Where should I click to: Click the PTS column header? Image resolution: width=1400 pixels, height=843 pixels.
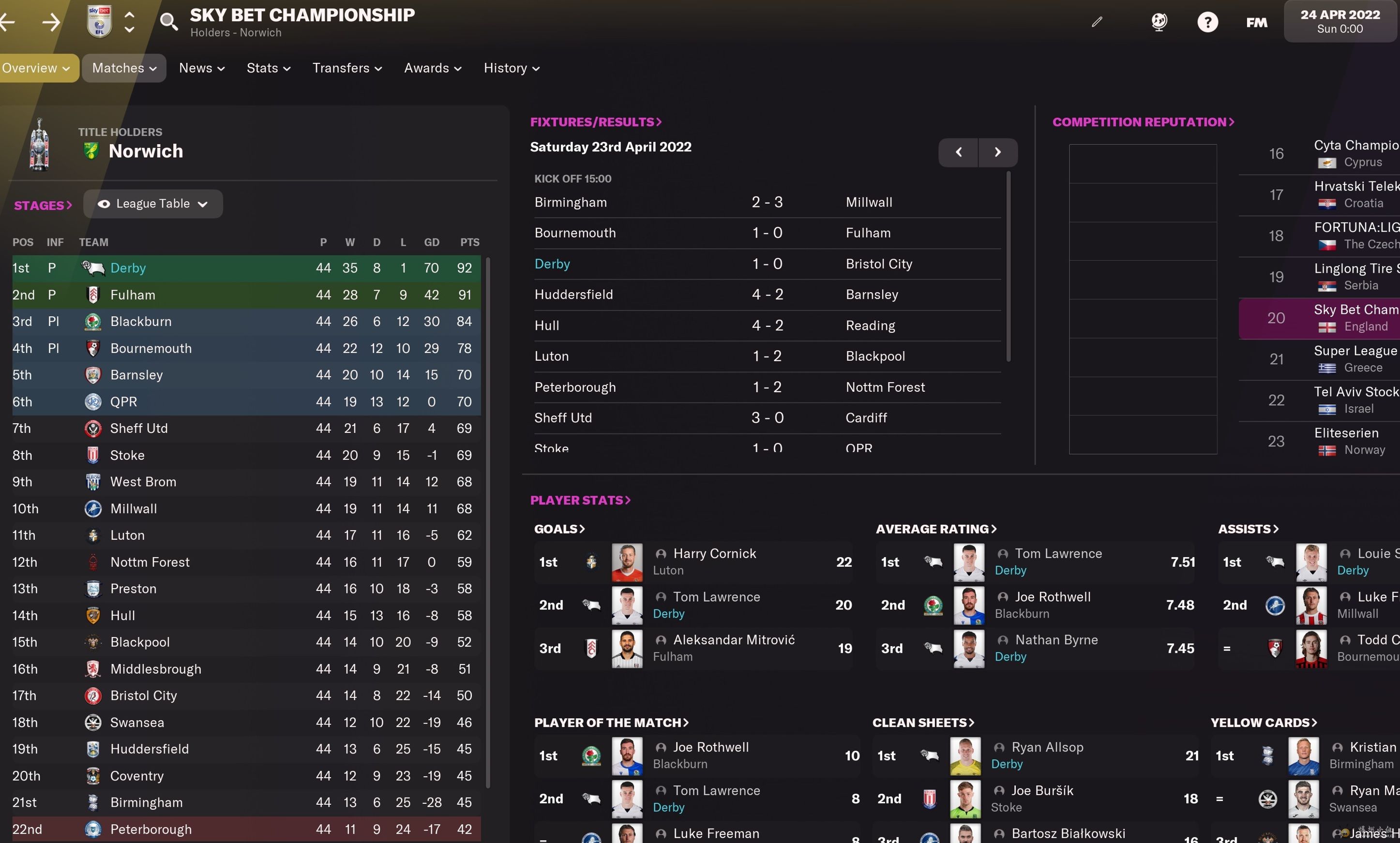click(x=469, y=242)
